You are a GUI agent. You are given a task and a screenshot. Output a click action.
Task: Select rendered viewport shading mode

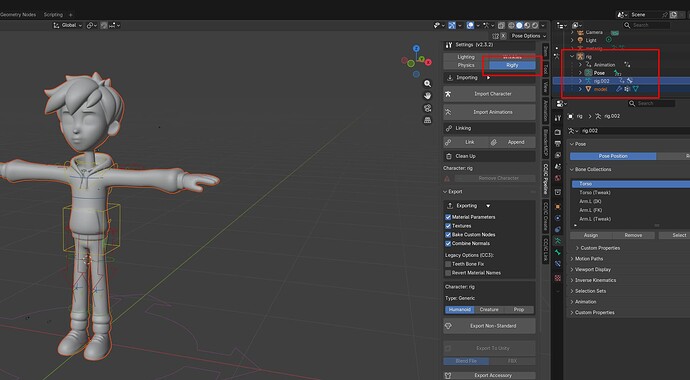(x=535, y=26)
